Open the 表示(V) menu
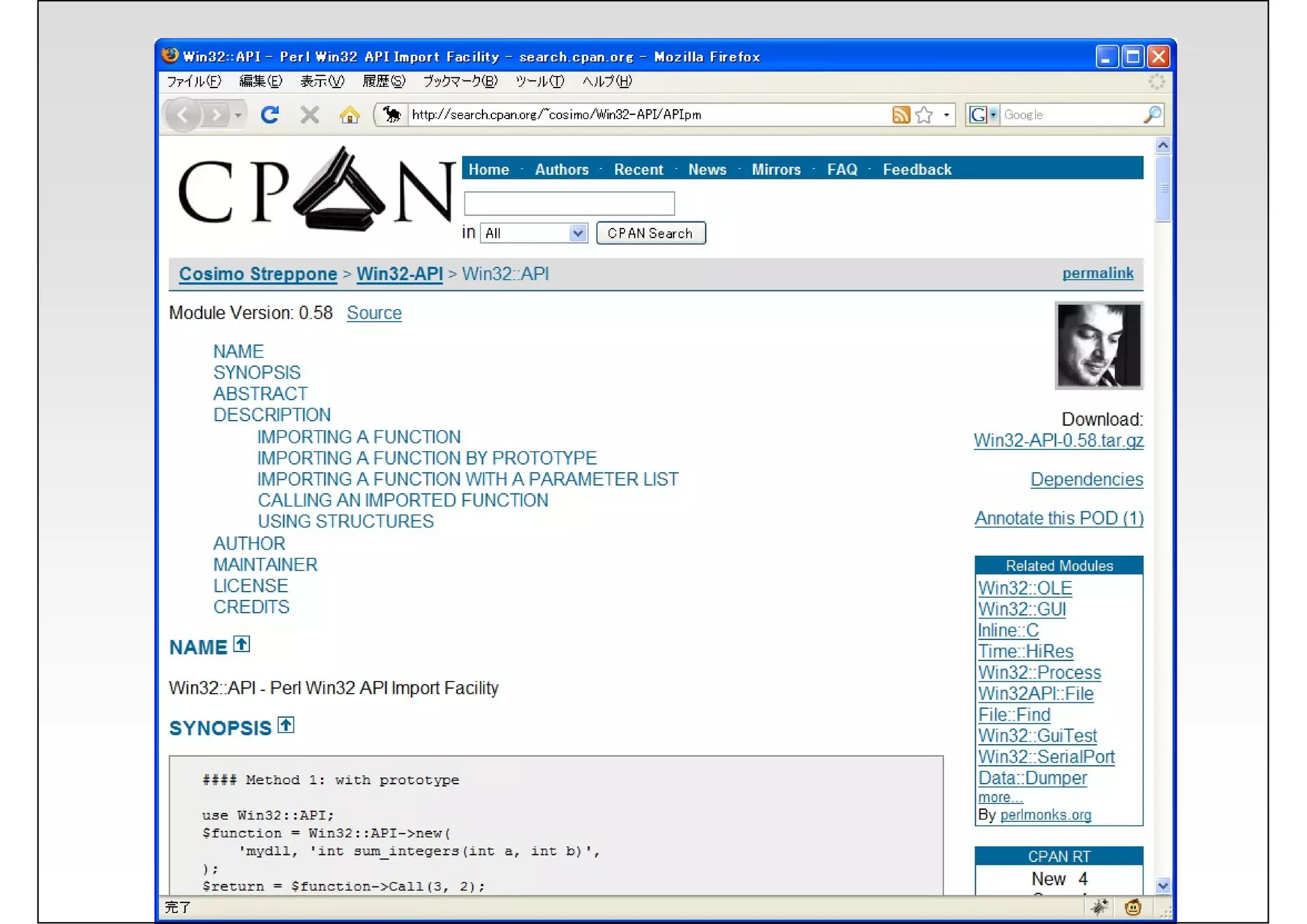Viewport: 1307px width, 924px height. pyautogui.click(x=322, y=82)
